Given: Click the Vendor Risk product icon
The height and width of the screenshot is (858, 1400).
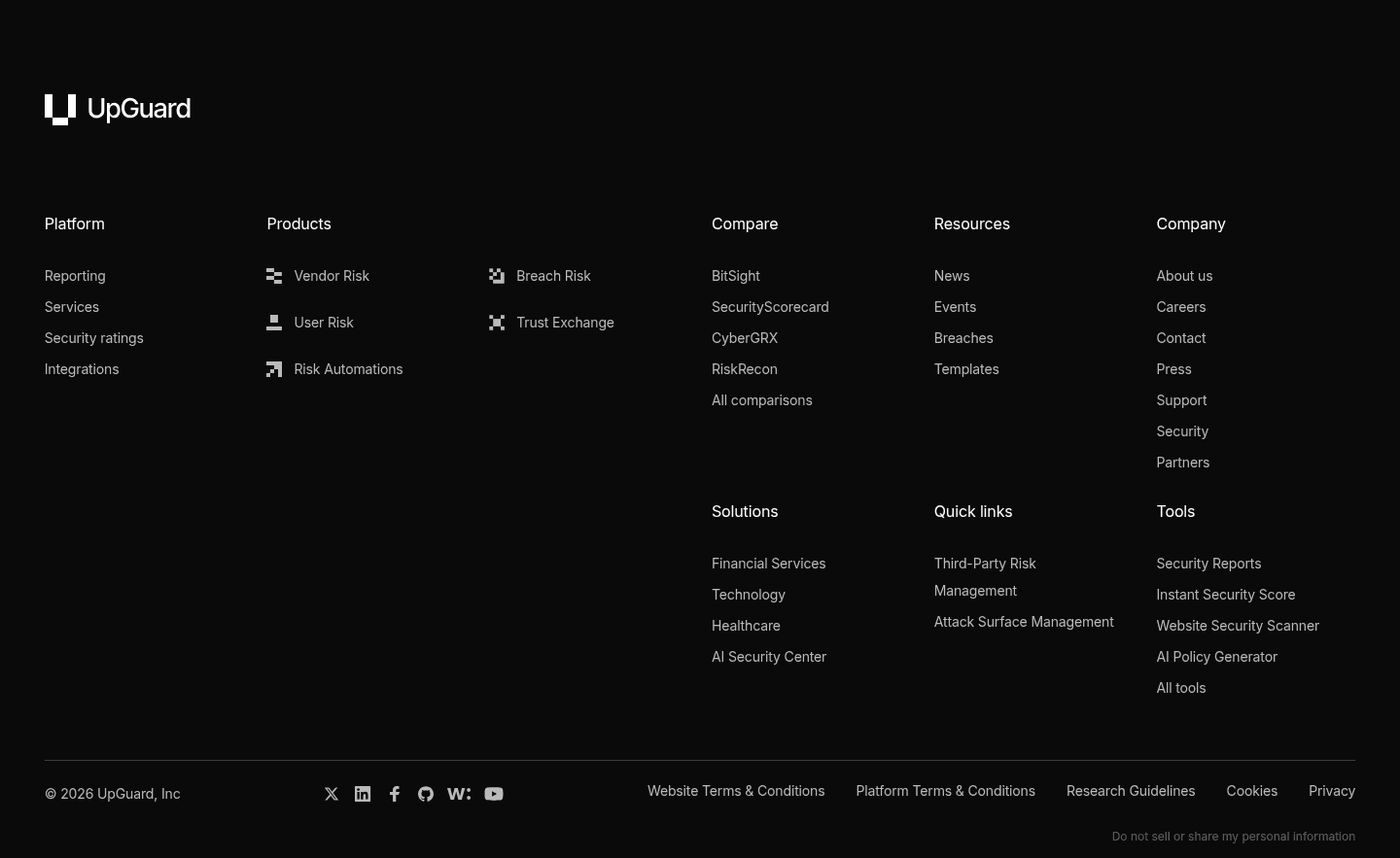Looking at the screenshot, I should [274, 276].
